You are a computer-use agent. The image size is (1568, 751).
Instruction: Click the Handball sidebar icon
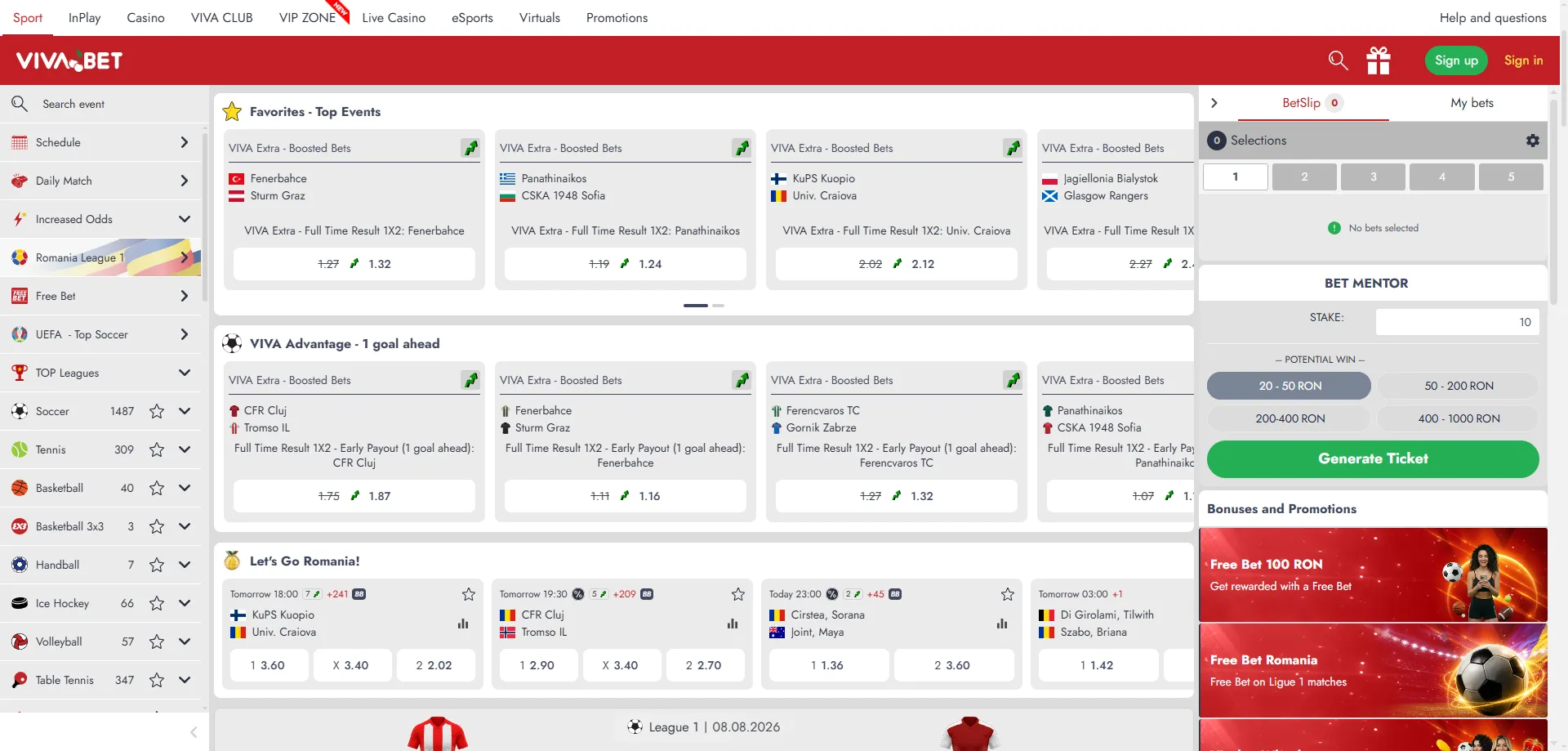tap(20, 565)
